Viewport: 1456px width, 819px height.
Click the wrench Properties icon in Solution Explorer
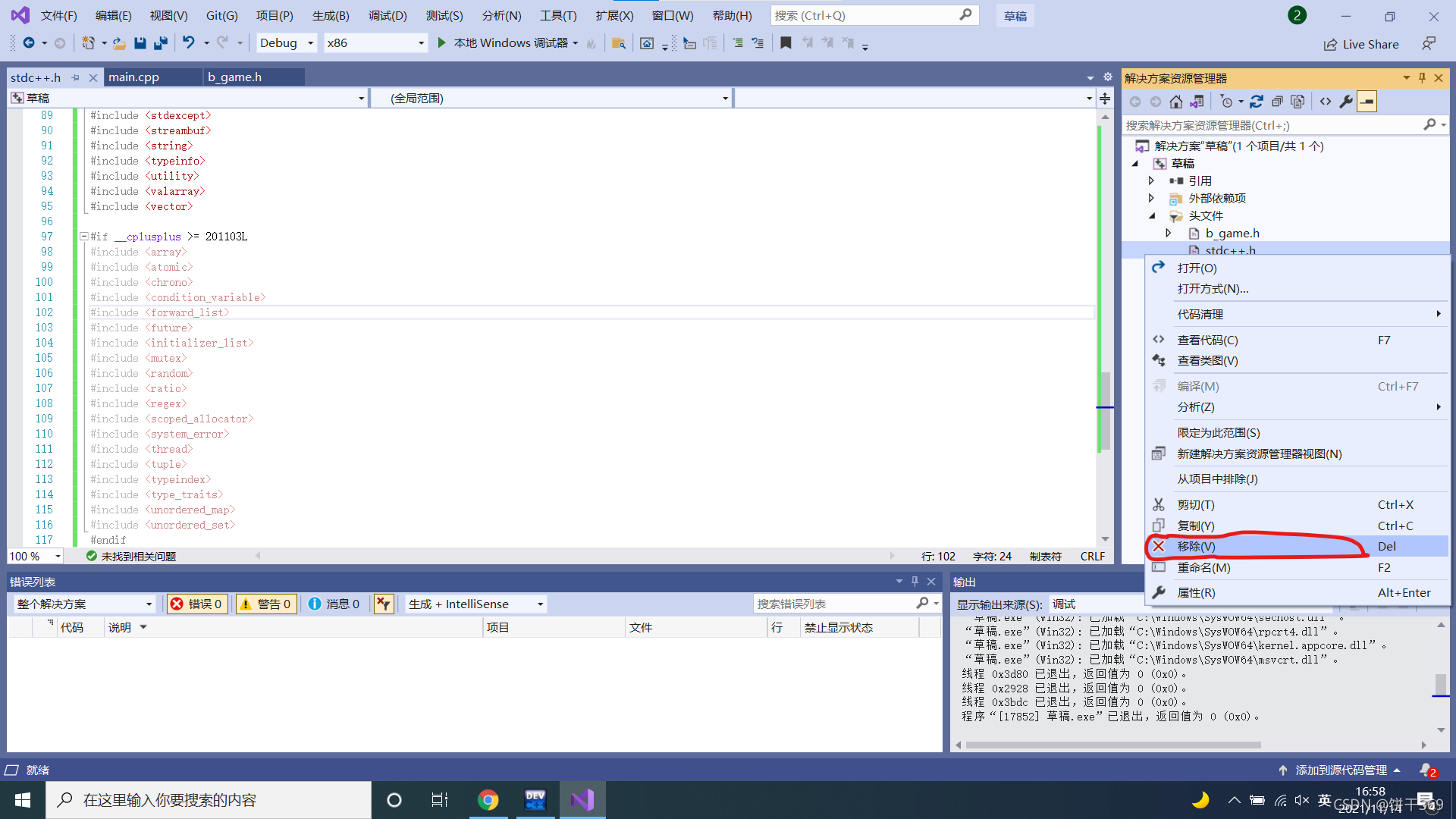tap(1346, 102)
